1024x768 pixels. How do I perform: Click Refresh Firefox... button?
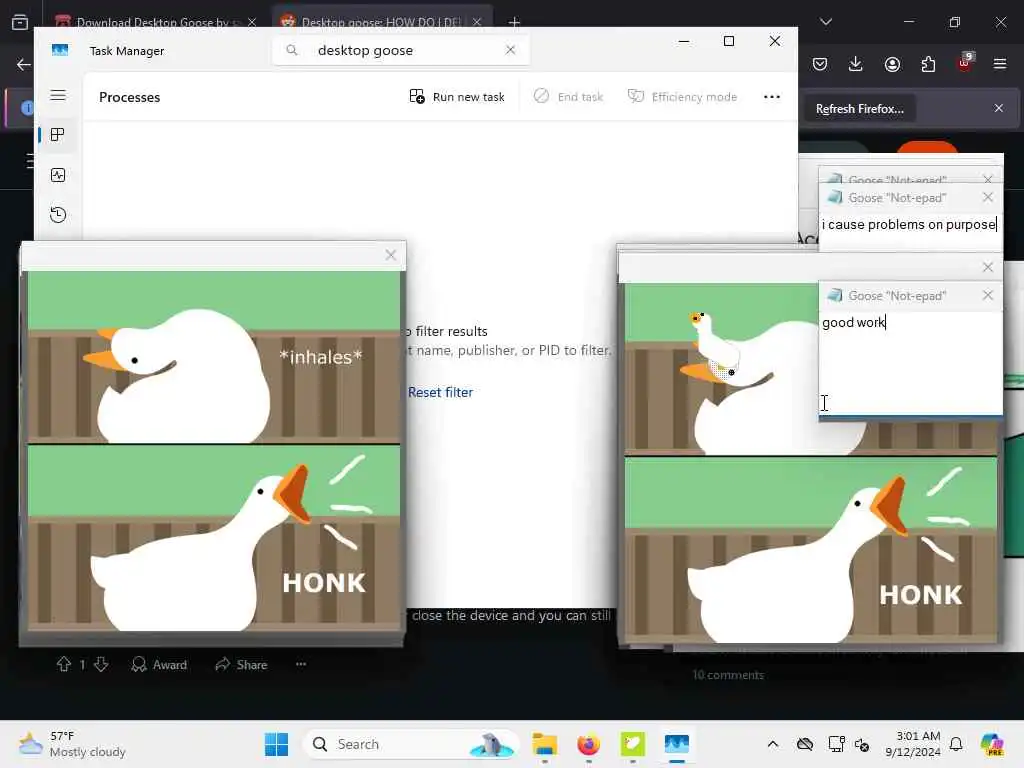coord(859,109)
